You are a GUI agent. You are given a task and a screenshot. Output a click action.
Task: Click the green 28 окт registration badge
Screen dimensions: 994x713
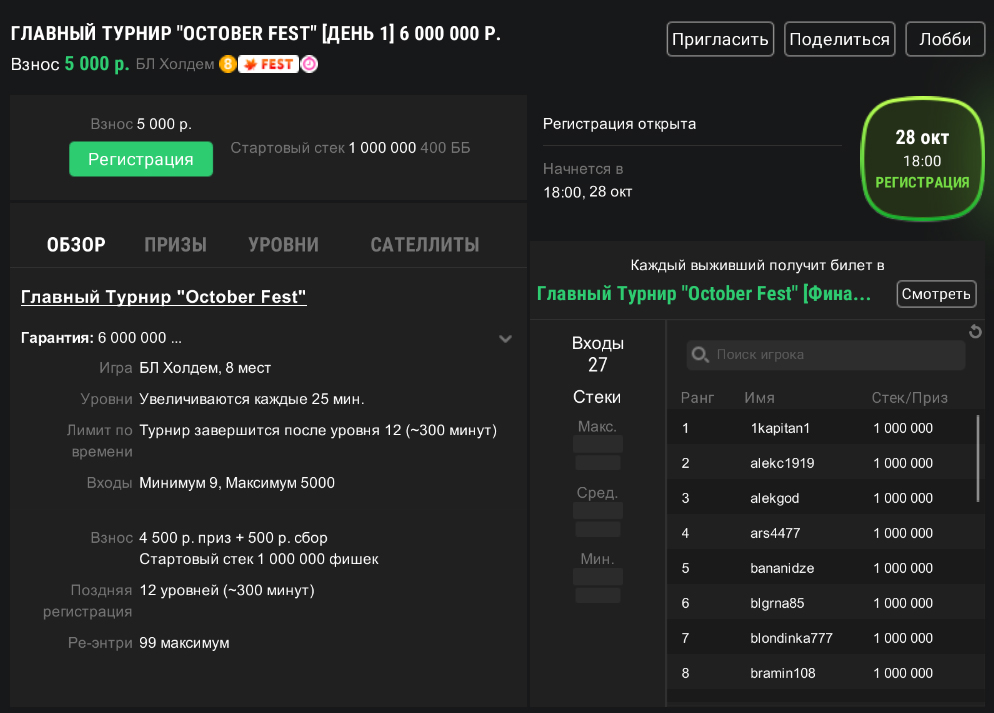[921, 159]
